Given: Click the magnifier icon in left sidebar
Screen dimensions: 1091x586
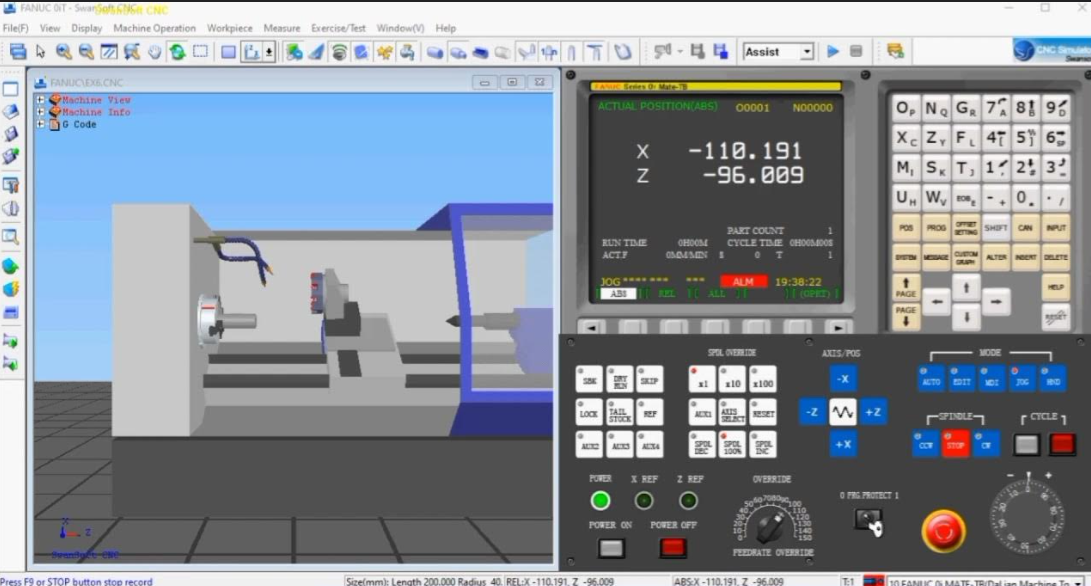Looking at the screenshot, I should pyautogui.click(x=10, y=237).
